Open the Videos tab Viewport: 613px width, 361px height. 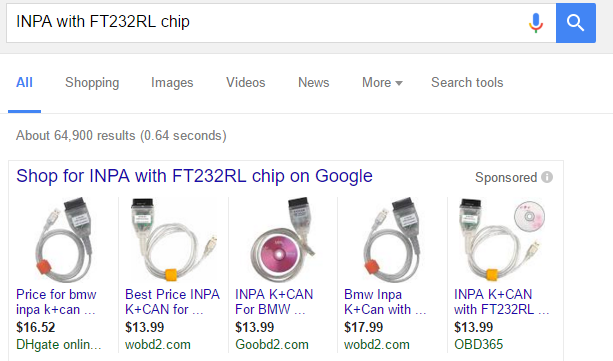246,83
